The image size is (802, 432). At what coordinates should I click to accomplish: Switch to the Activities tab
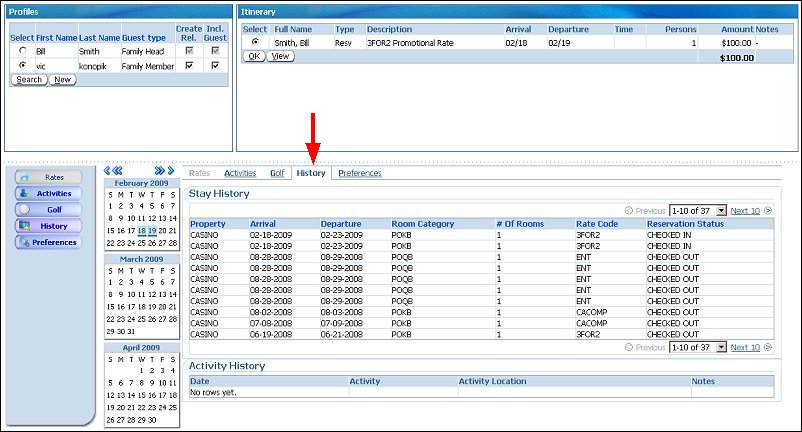click(240, 173)
